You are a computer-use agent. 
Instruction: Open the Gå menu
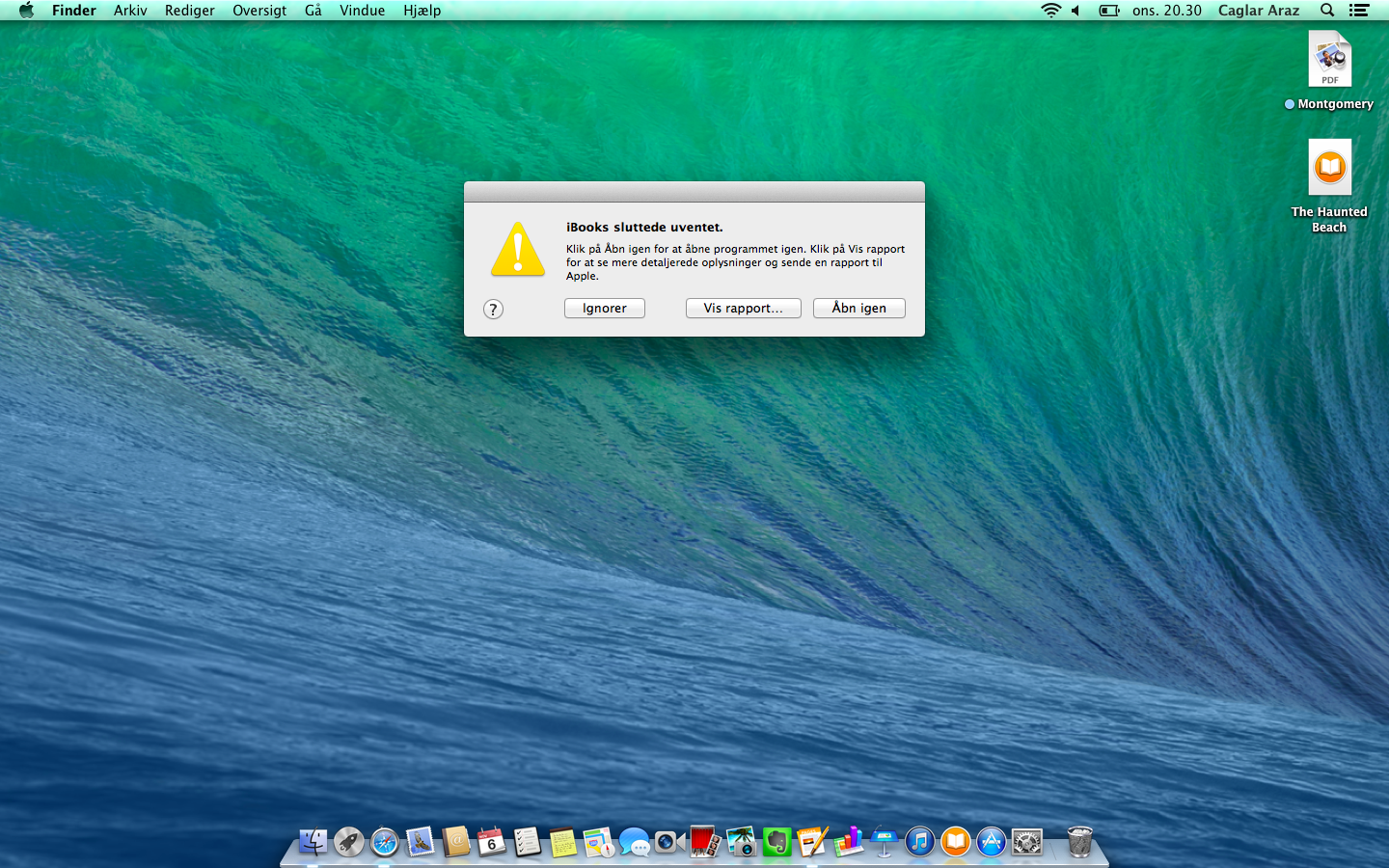[313, 11]
